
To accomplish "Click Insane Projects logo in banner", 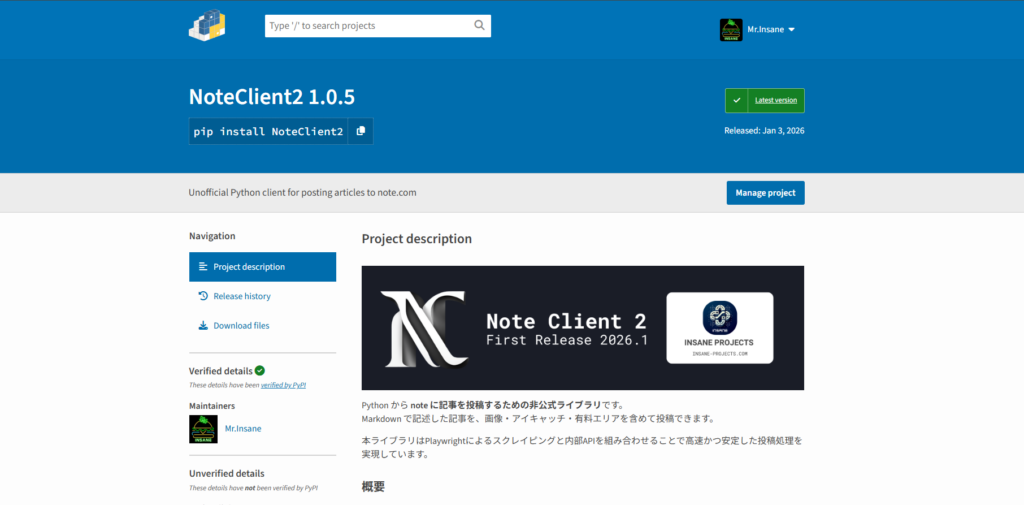I will click(x=719, y=317).
